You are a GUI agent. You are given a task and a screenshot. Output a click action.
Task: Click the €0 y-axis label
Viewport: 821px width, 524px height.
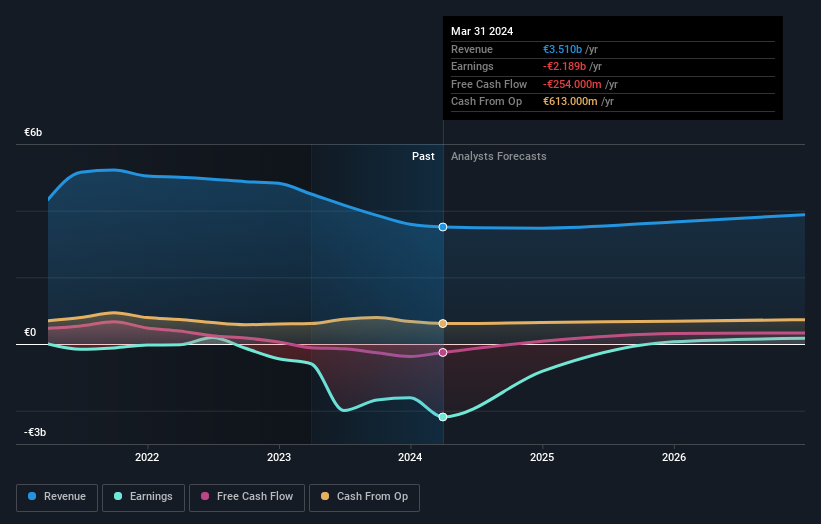(30, 332)
